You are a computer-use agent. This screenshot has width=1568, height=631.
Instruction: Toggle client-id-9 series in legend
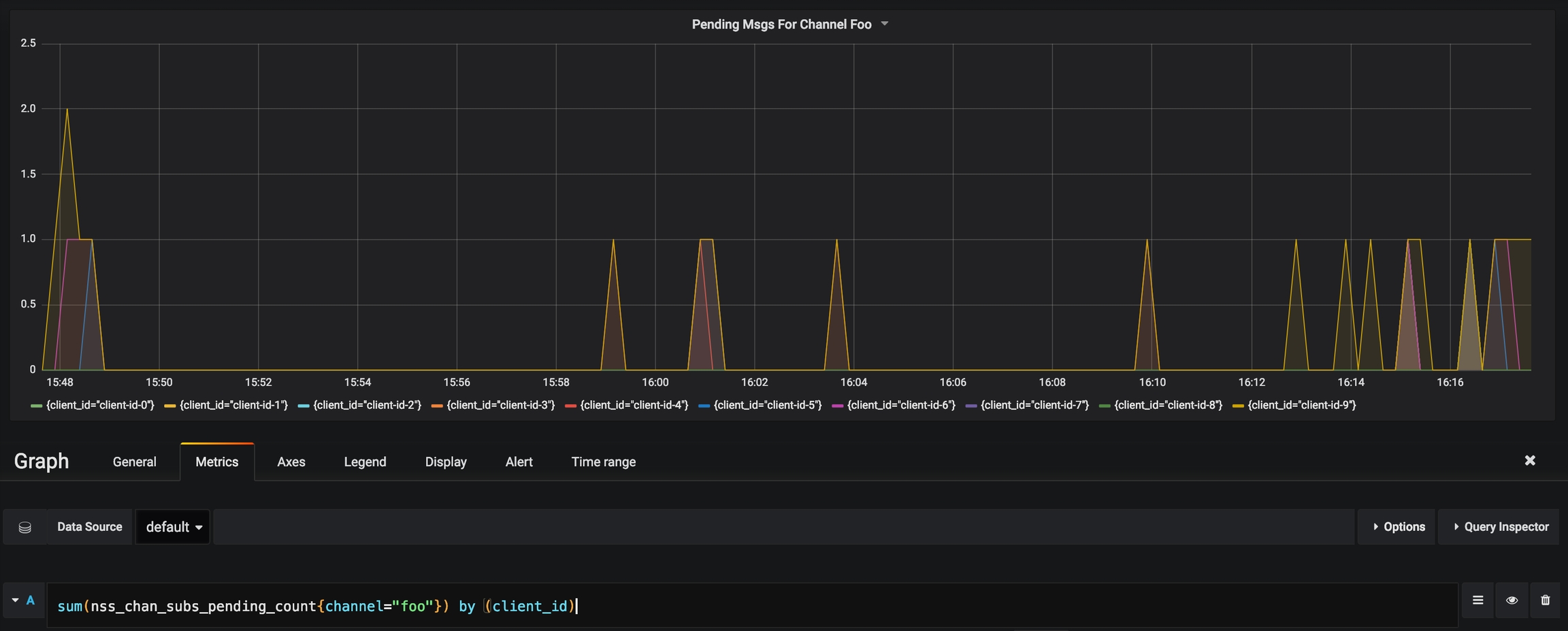point(1301,406)
